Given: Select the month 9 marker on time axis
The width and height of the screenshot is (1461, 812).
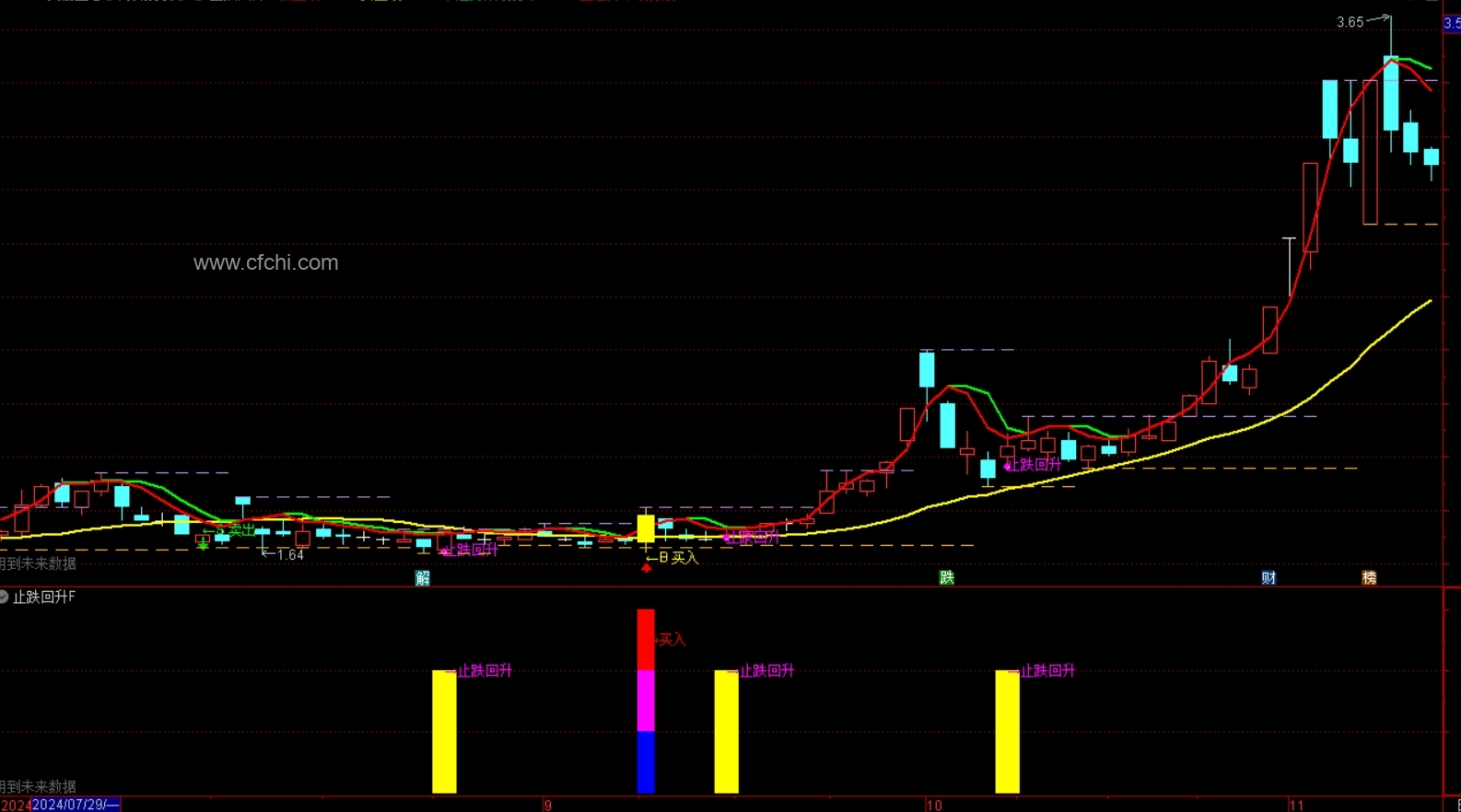Looking at the screenshot, I should click(x=547, y=805).
